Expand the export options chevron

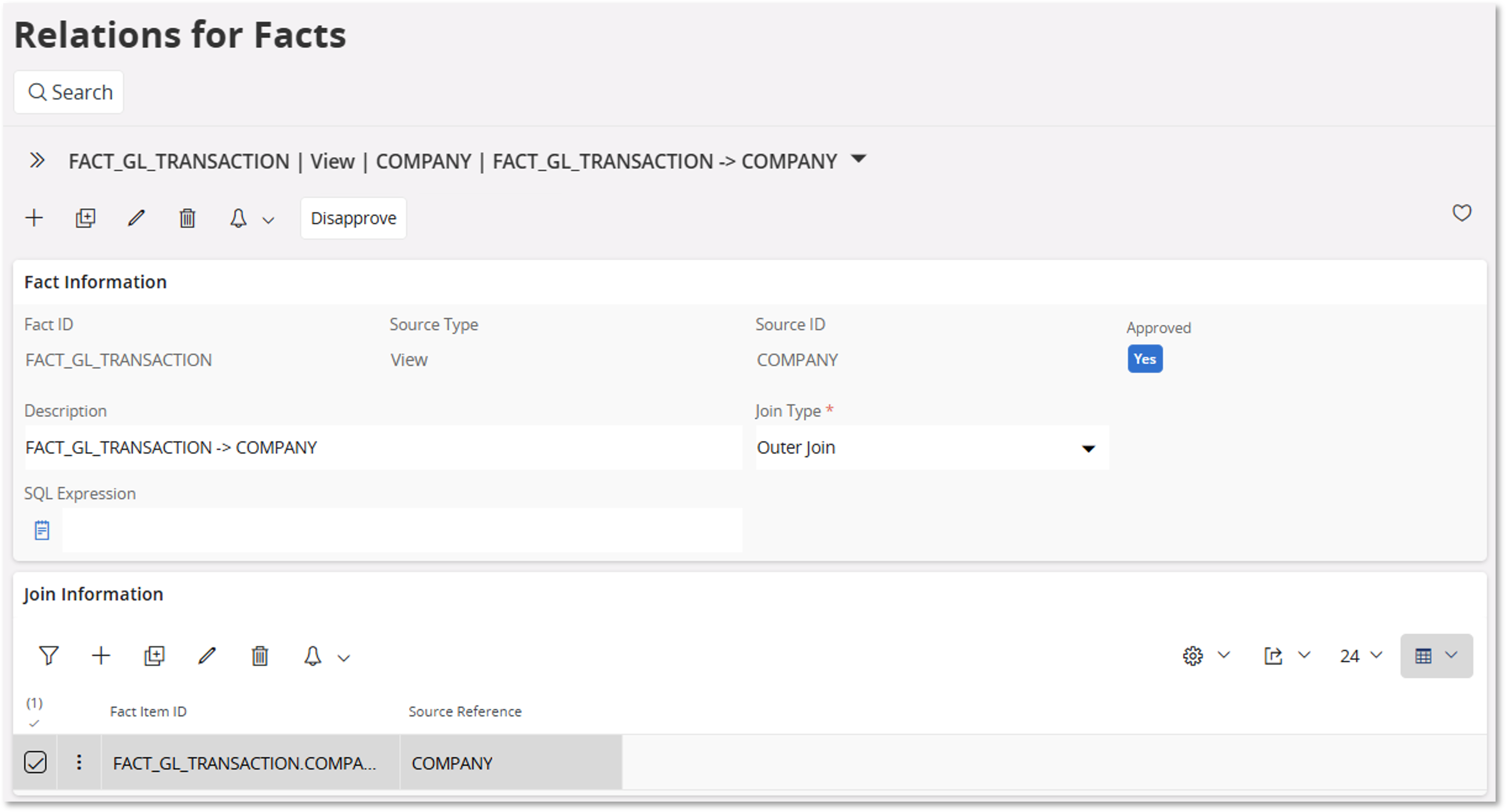tap(1304, 655)
